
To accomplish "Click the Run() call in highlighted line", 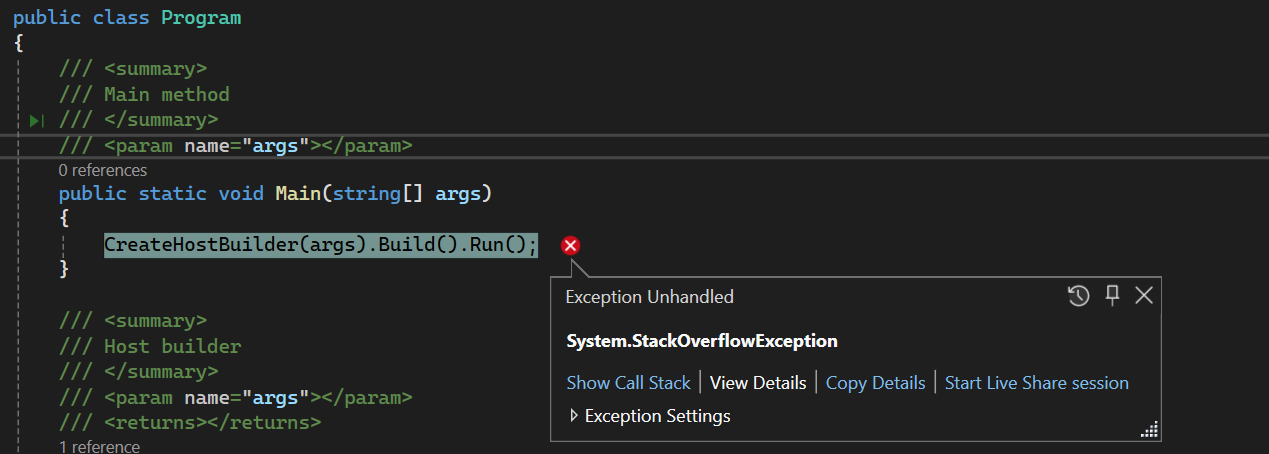I will [x=501, y=245].
